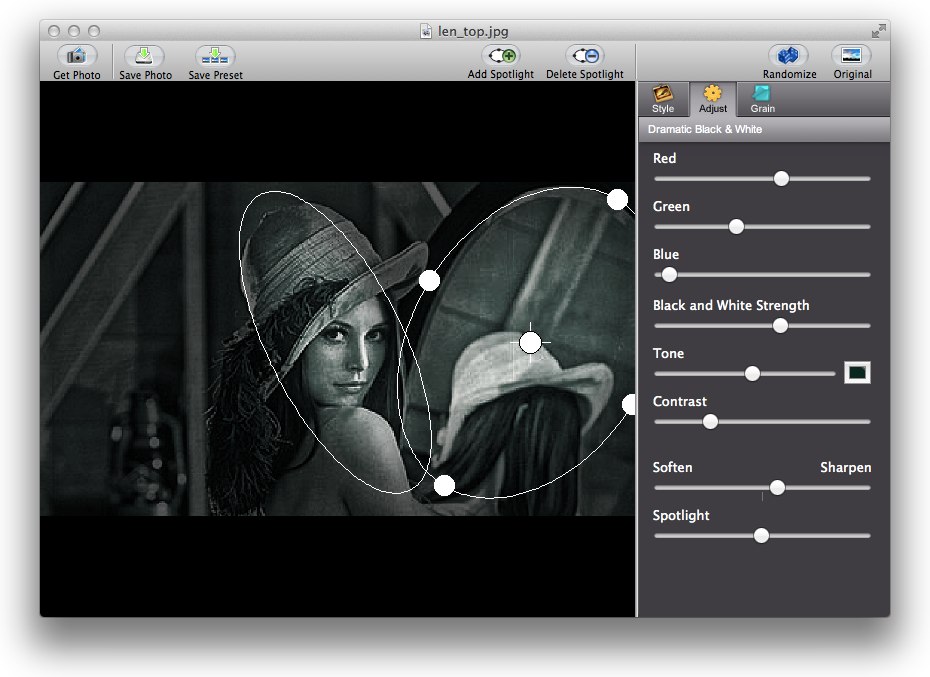Click the Green slider knob
Image resolution: width=930 pixels, height=677 pixels.
tap(736, 227)
